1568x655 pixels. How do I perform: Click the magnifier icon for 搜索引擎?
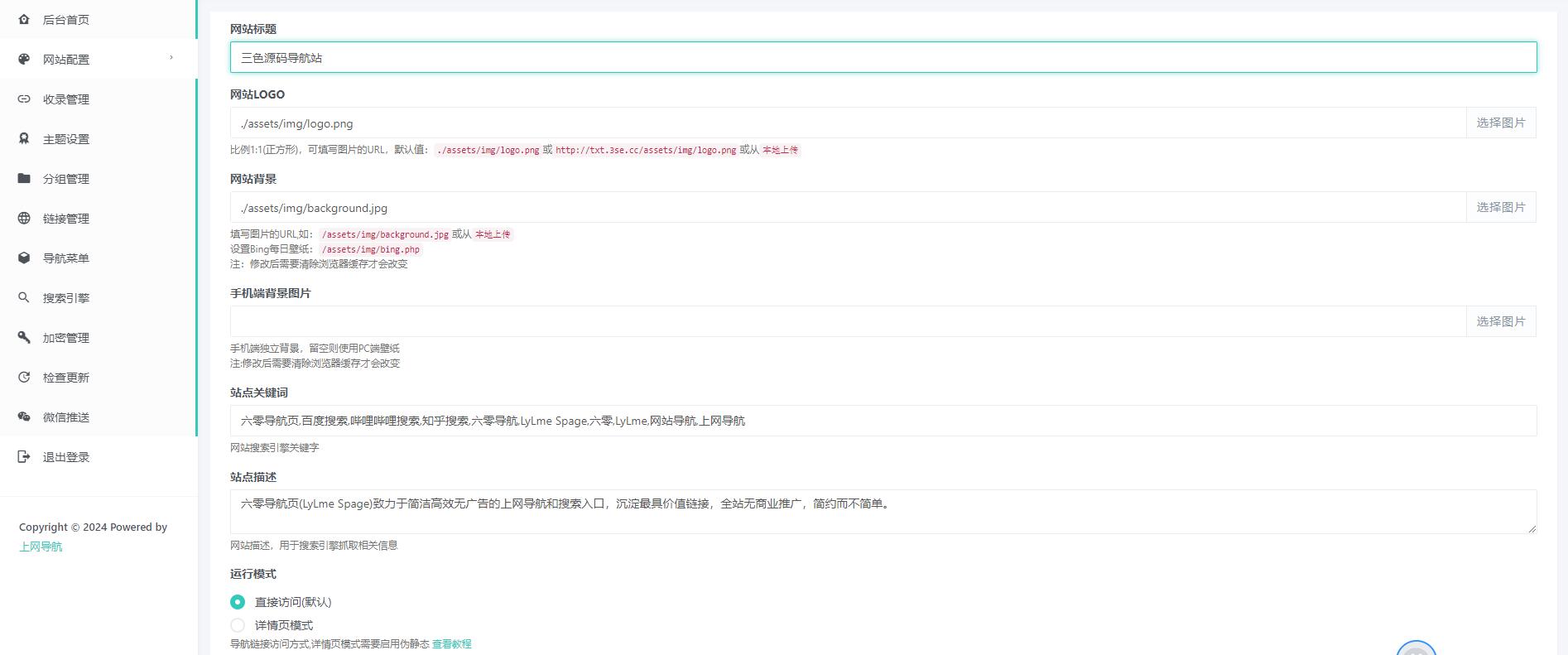click(x=24, y=297)
